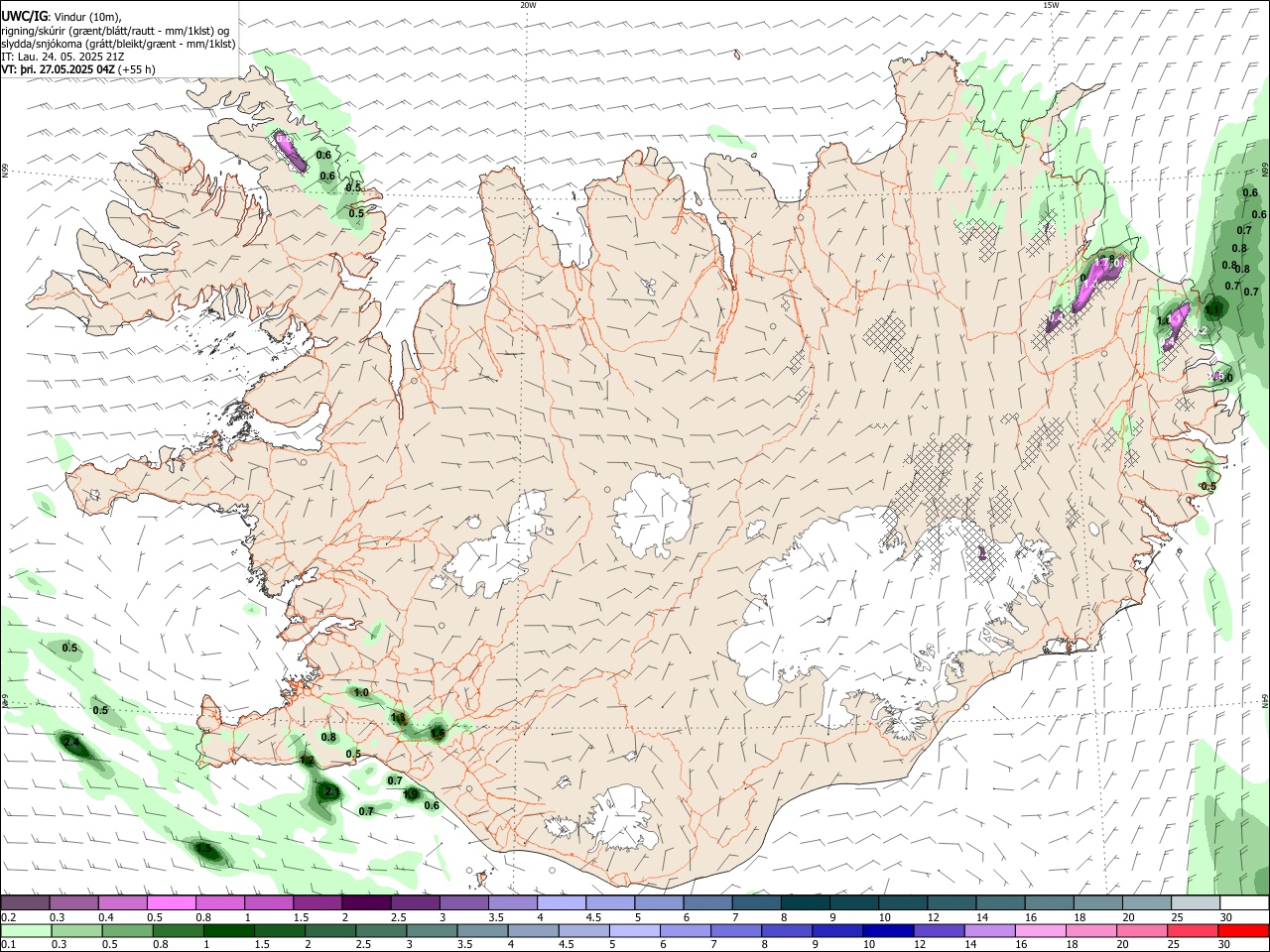Click the Hofsjökull glacier in central Iceland

[652, 514]
